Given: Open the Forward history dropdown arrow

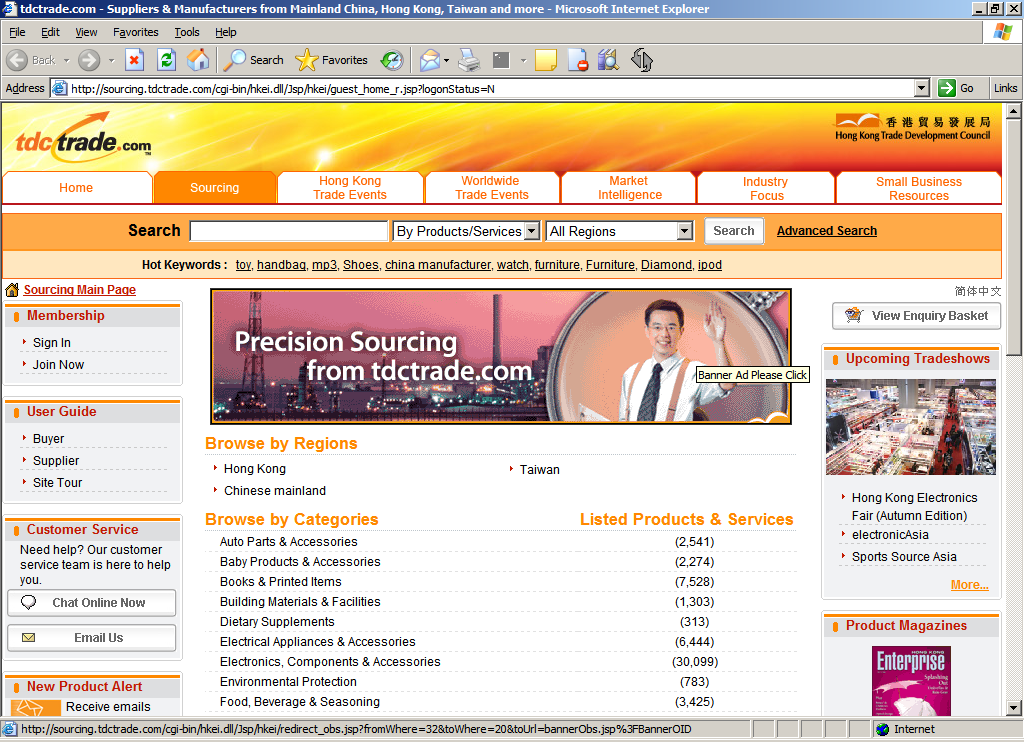Looking at the screenshot, I should coord(111,61).
